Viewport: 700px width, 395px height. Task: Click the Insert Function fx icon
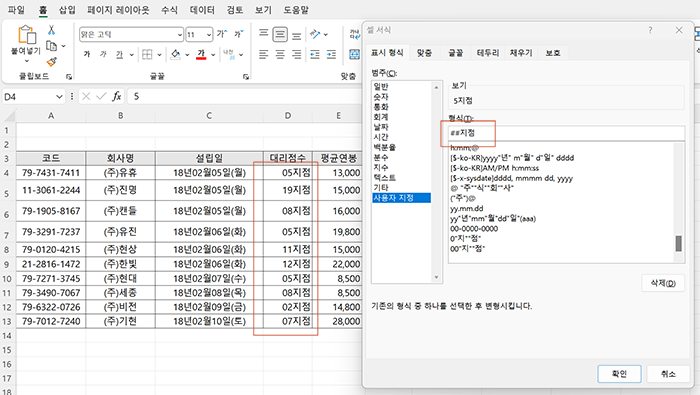(117, 96)
